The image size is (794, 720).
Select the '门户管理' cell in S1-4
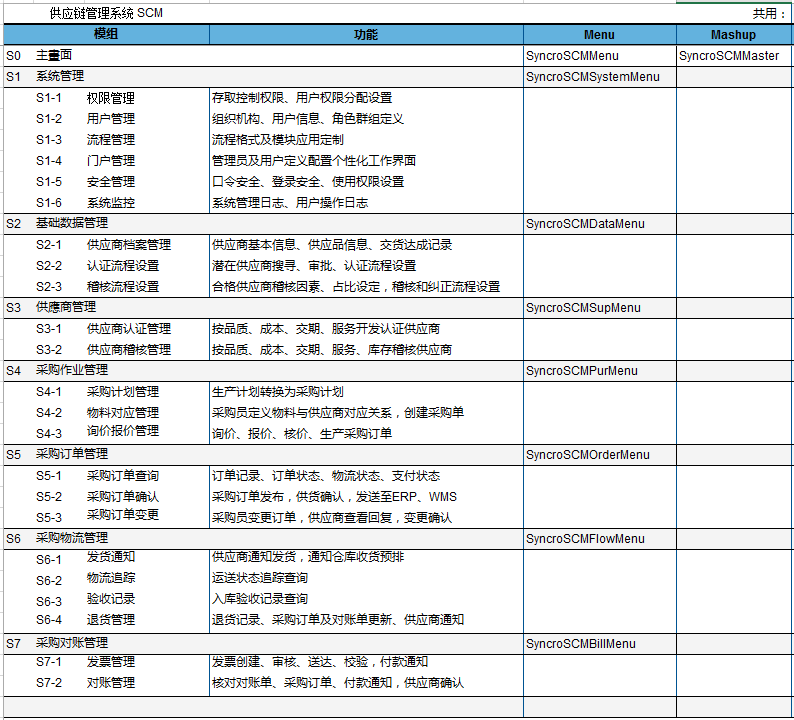(x=110, y=161)
